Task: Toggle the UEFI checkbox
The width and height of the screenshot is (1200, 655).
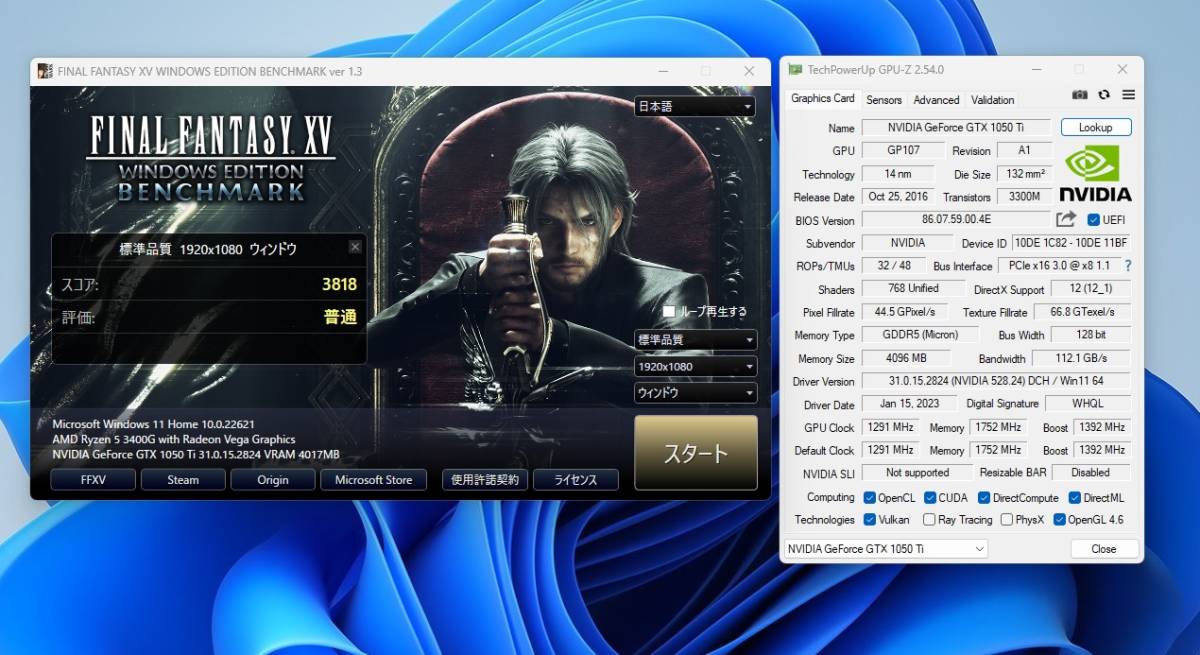Action: pos(1093,220)
